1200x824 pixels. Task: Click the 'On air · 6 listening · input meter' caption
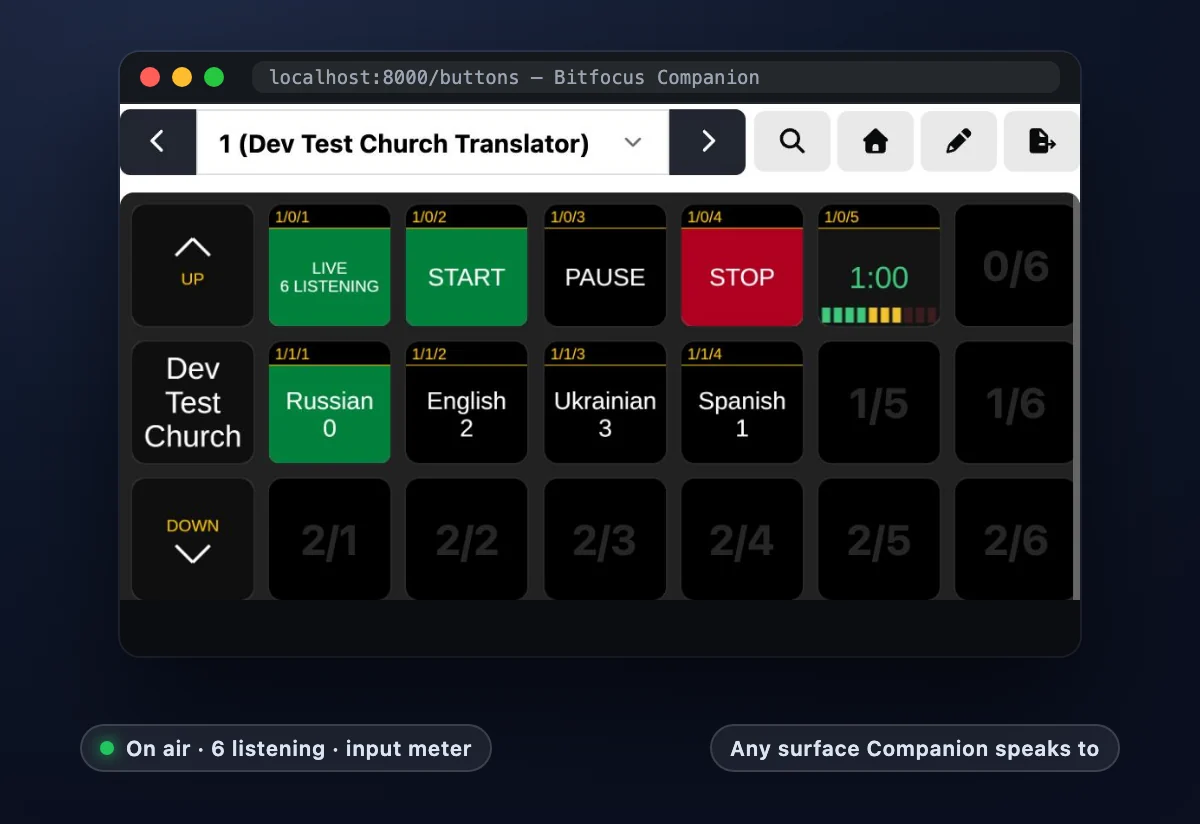(x=286, y=748)
